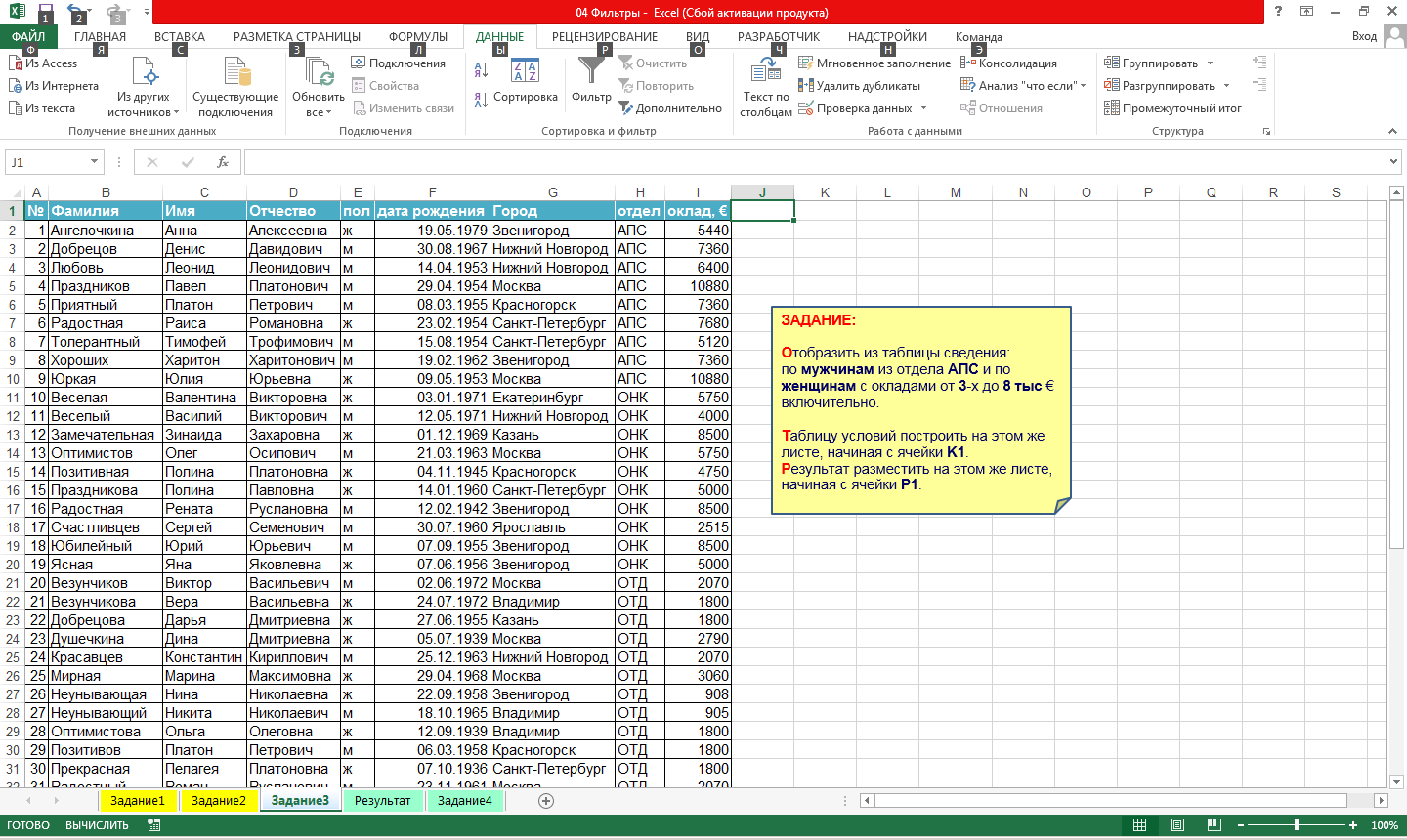The width and height of the screenshot is (1407, 840).
Task: Select column header G
Action: point(553,192)
